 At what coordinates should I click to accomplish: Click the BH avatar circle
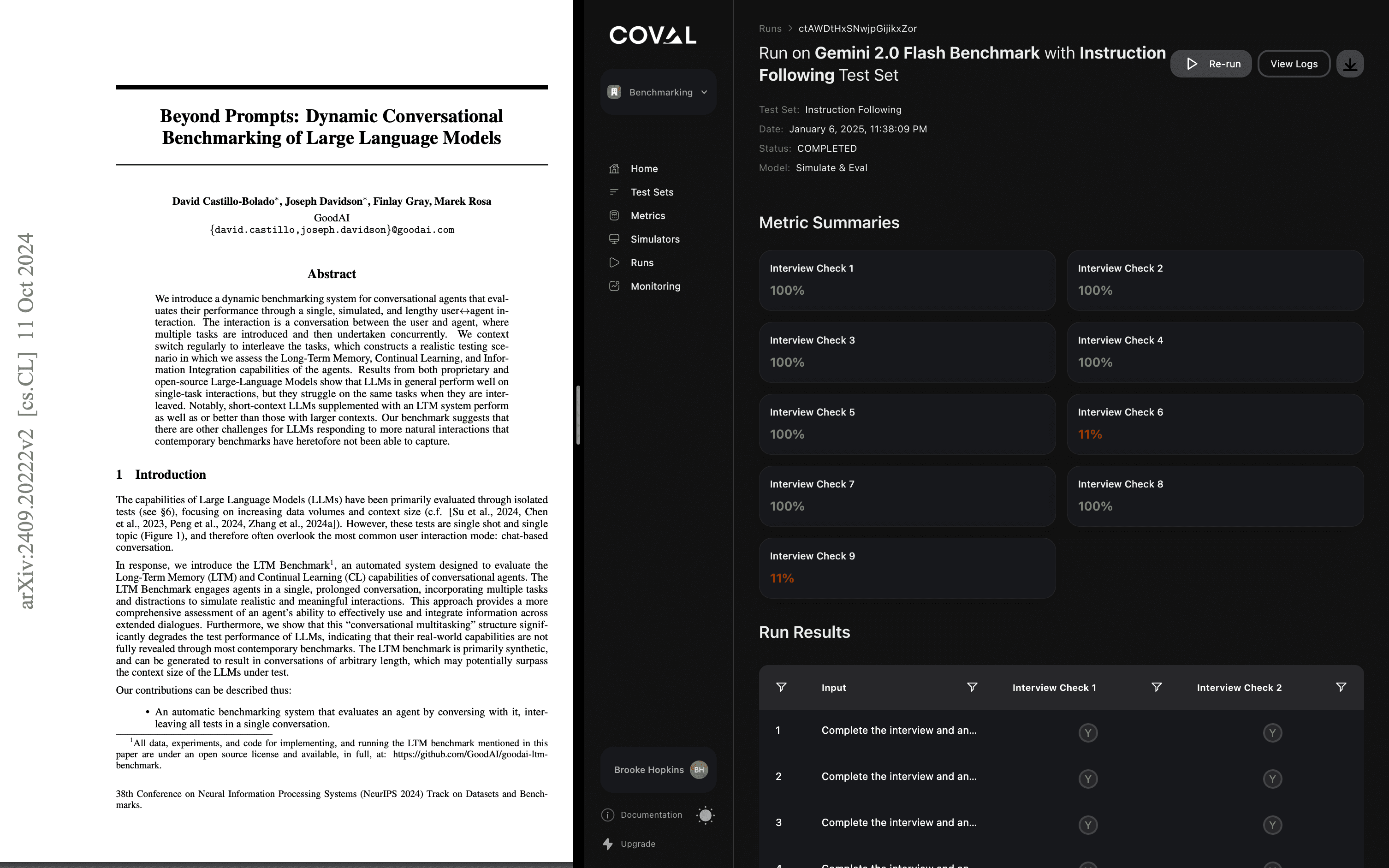(x=699, y=769)
